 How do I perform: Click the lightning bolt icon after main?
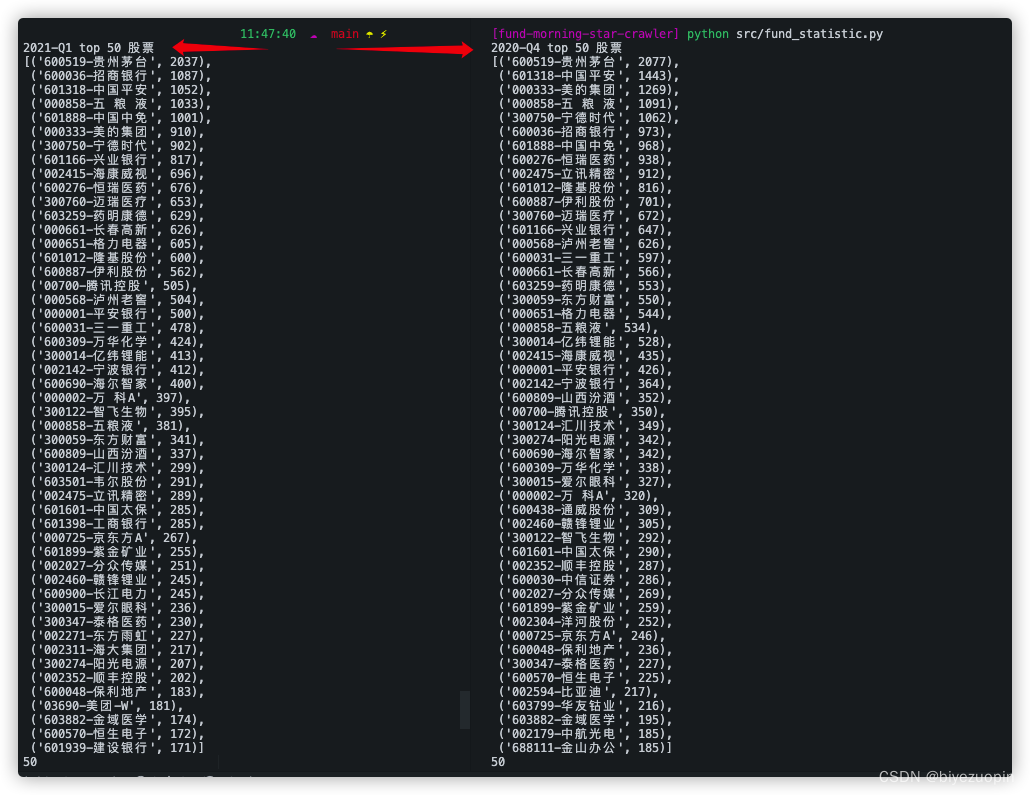384,34
